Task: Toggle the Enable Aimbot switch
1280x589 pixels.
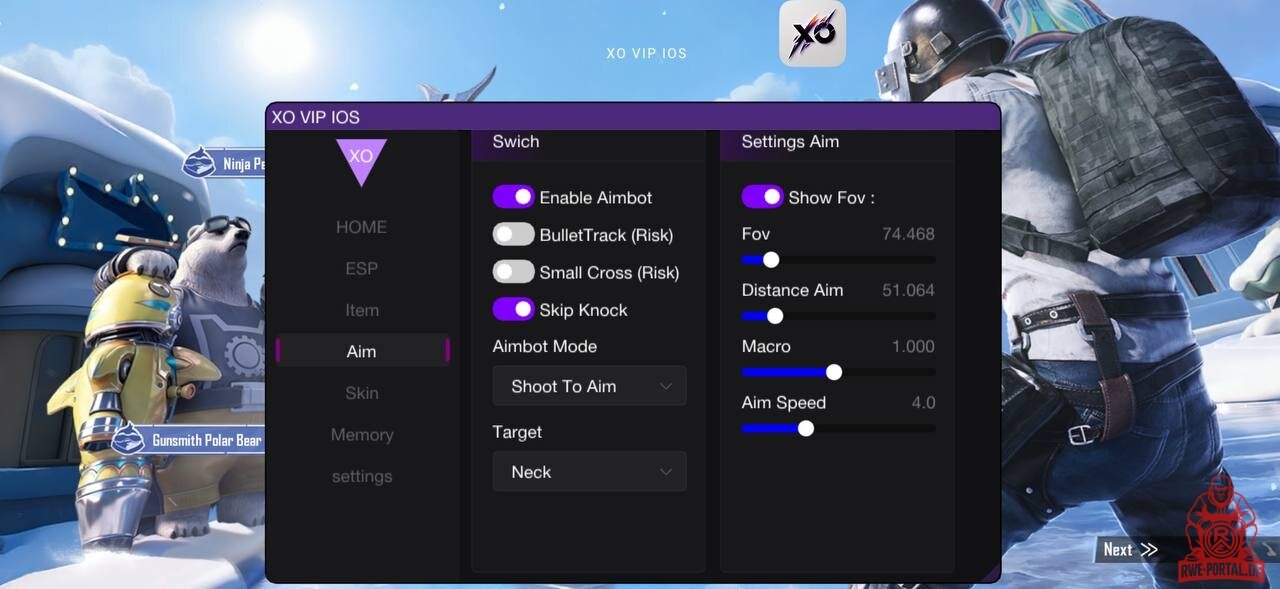Action: (x=513, y=197)
